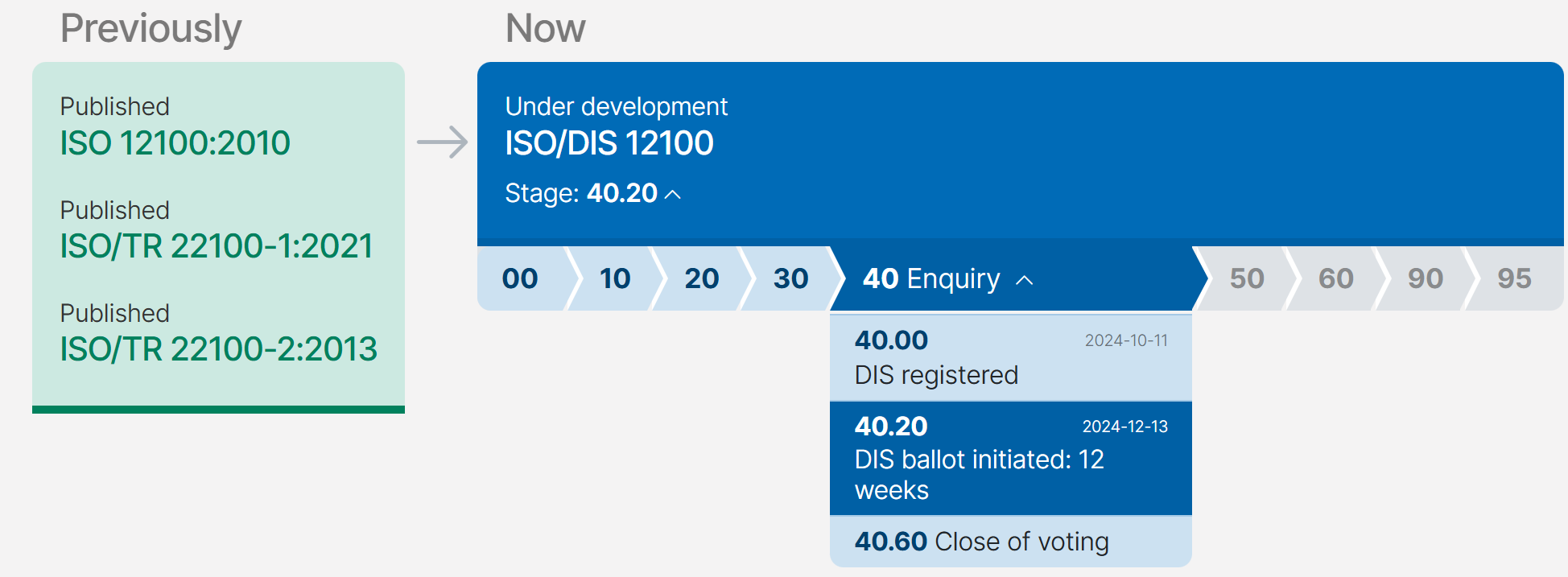Select stage 30 in the lifecycle bar
Screen dimensions: 1568x577
tap(790, 278)
